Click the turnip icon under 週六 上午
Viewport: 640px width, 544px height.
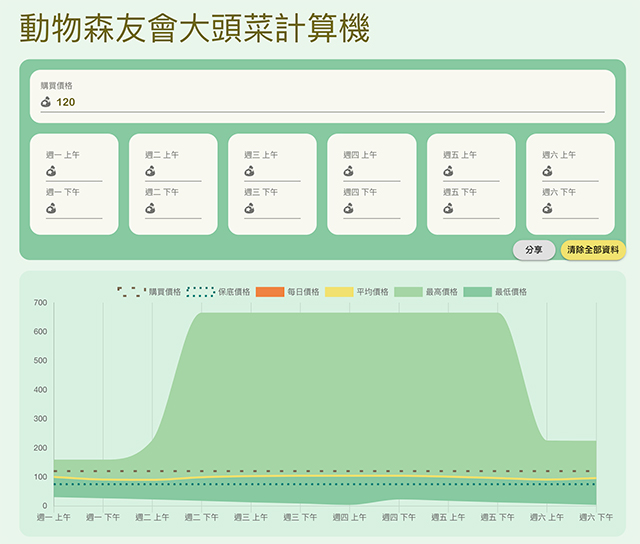[x=547, y=171]
